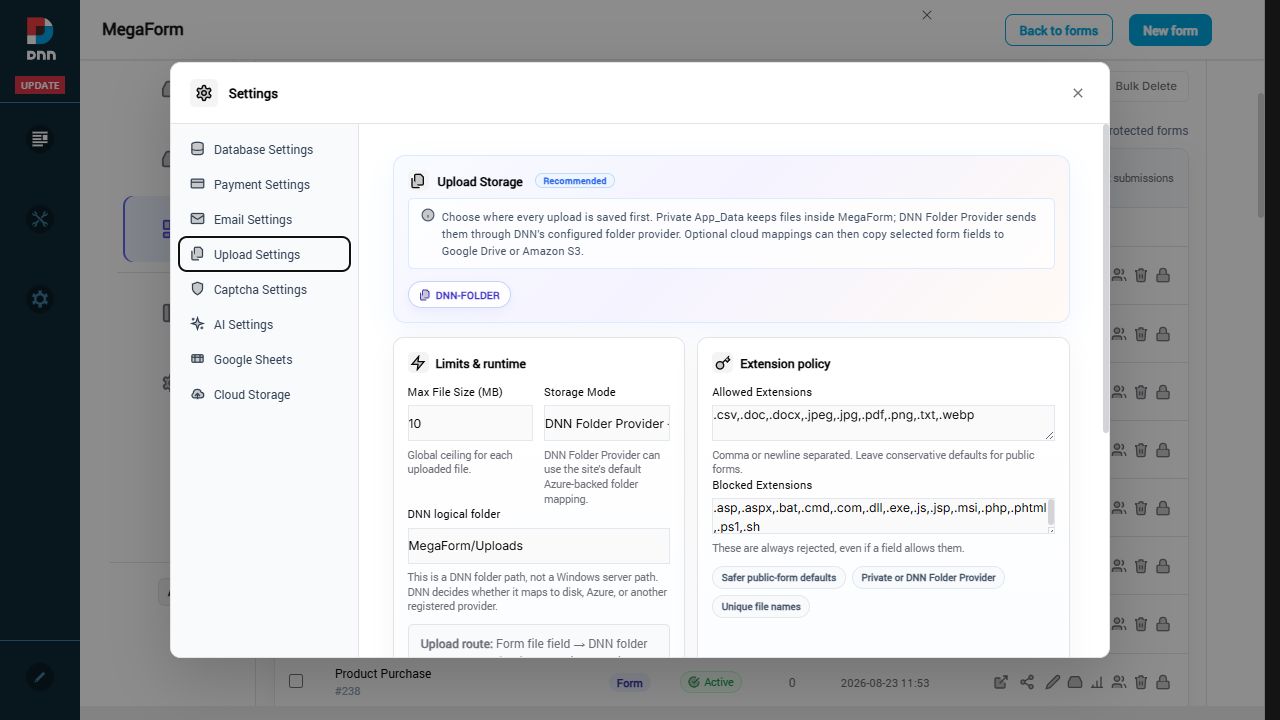View Product Purchase statistics chart icon

(x=1097, y=683)
